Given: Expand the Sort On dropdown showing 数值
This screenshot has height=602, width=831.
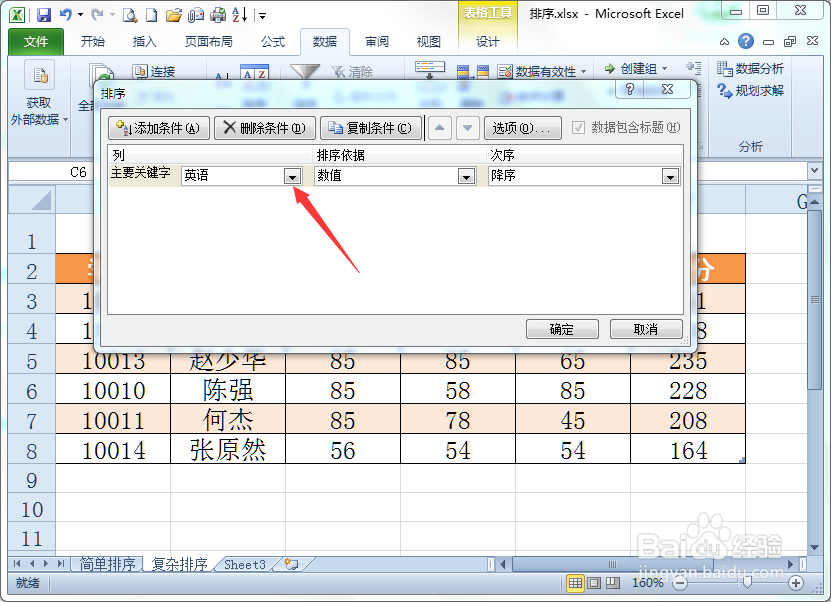Looking at the screenshot, I should pyautogui.click(x=466, y=176).
